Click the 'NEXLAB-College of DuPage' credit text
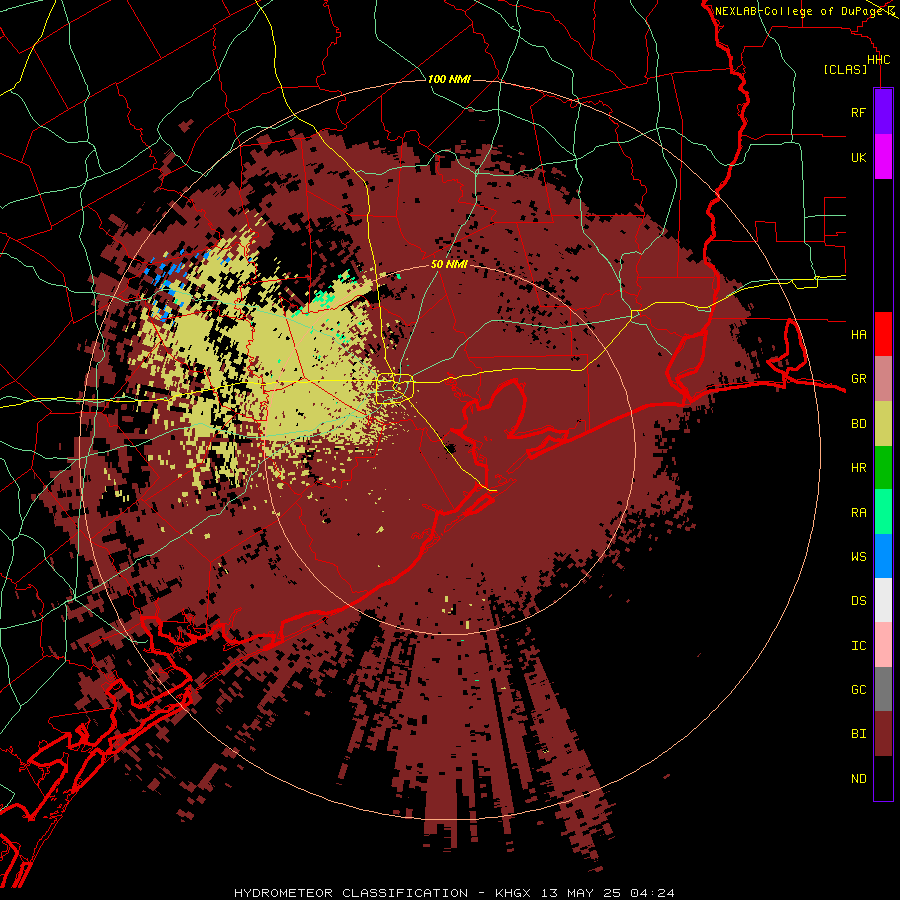The image size is (900, 900). [x=798, y=11]
